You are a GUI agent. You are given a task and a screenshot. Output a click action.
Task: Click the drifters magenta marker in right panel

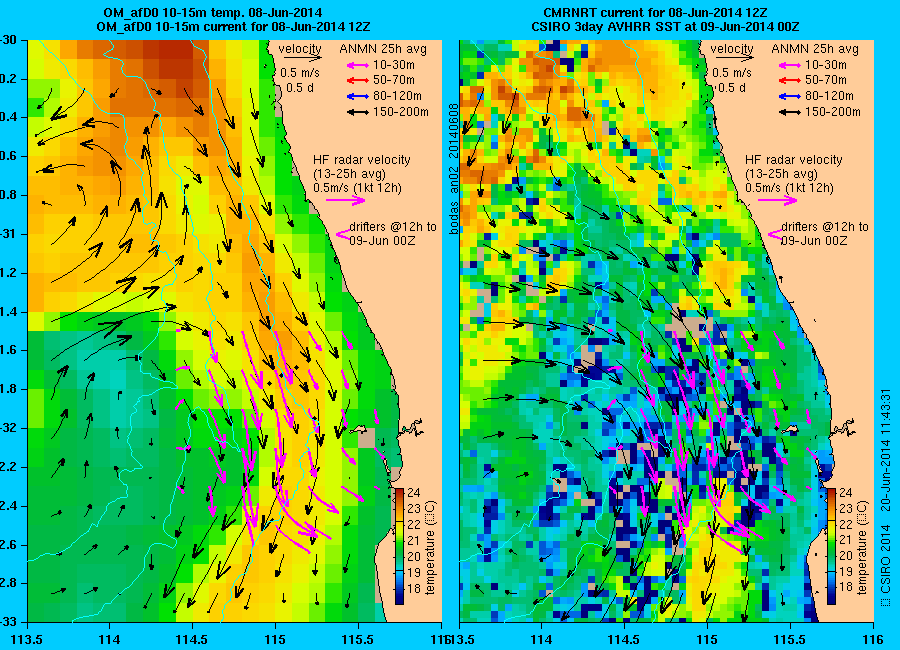pos(775,234)
